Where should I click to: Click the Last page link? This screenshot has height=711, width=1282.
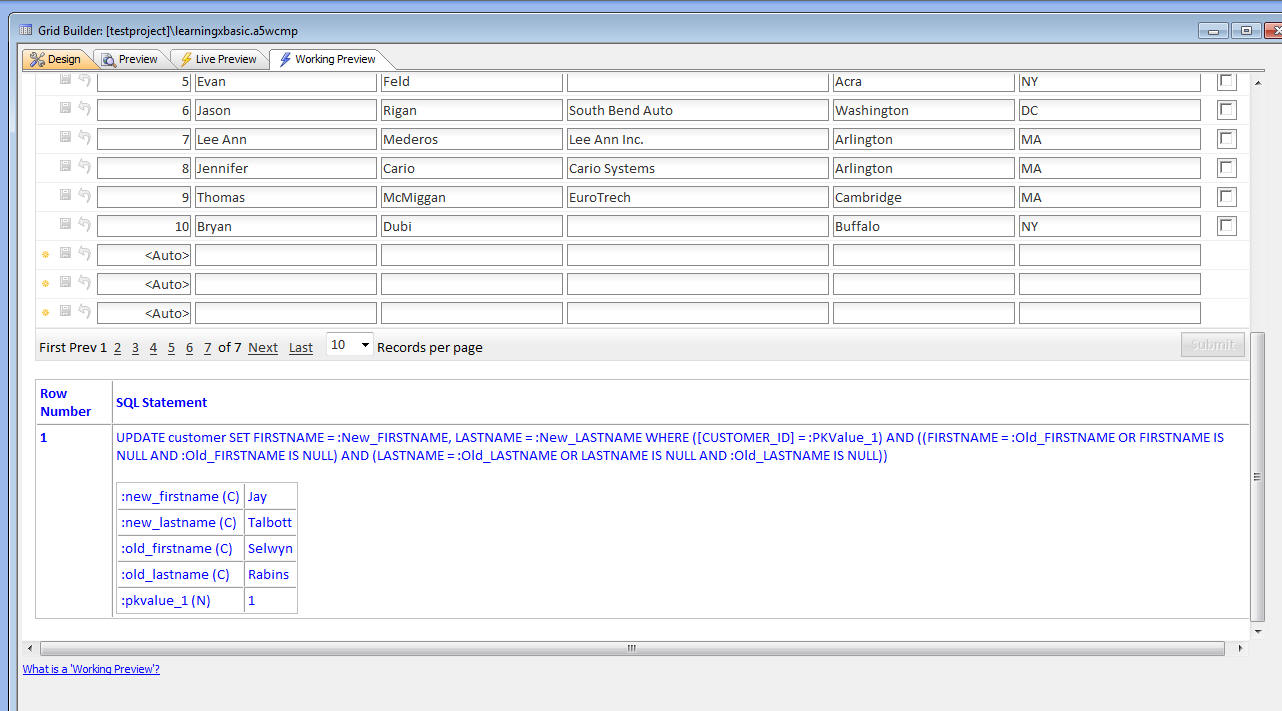(x=301, y=347)
